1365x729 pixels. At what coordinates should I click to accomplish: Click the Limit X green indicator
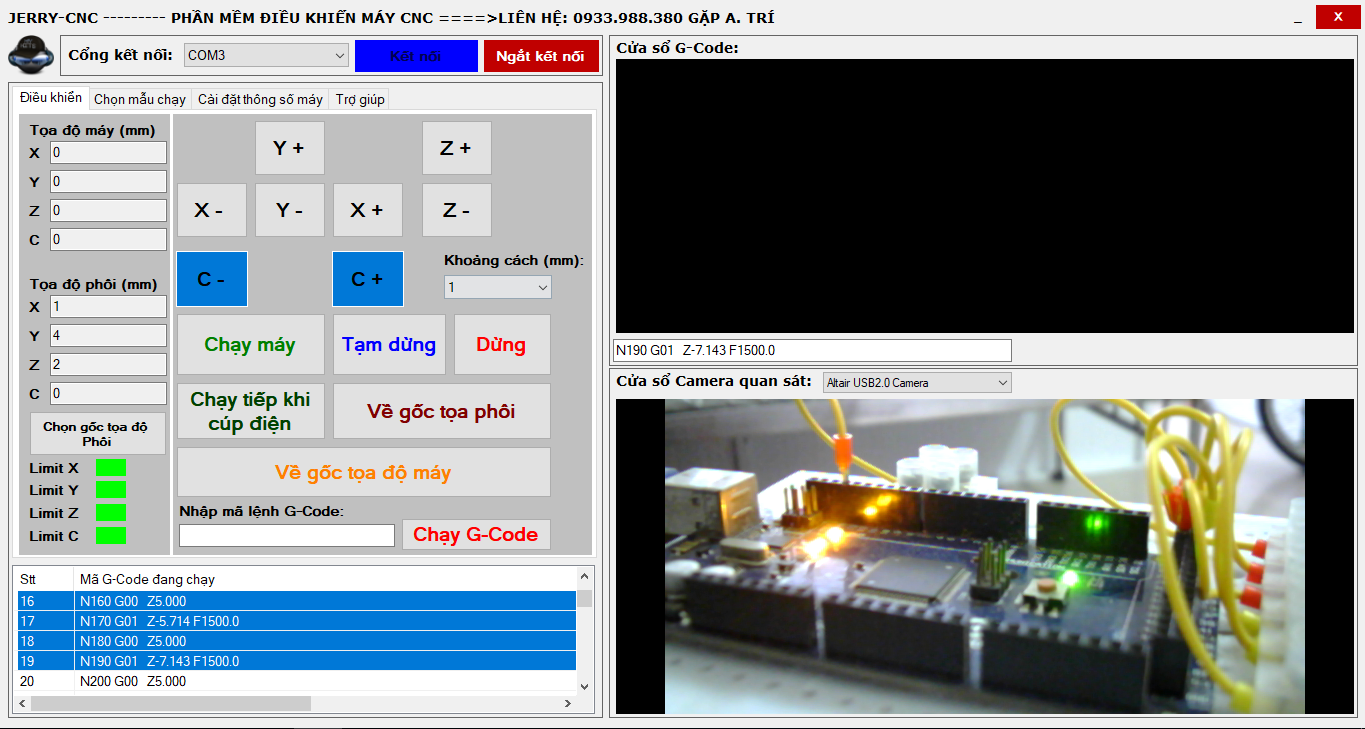pyautogui.click(x=110, y=468)
